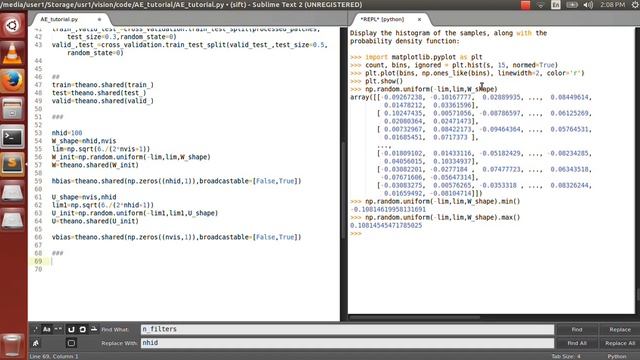The height and width of the screenshot is (360, 640).
Task: Open the lower mounted drive icon in dock
Action: [x=12, y=220]
